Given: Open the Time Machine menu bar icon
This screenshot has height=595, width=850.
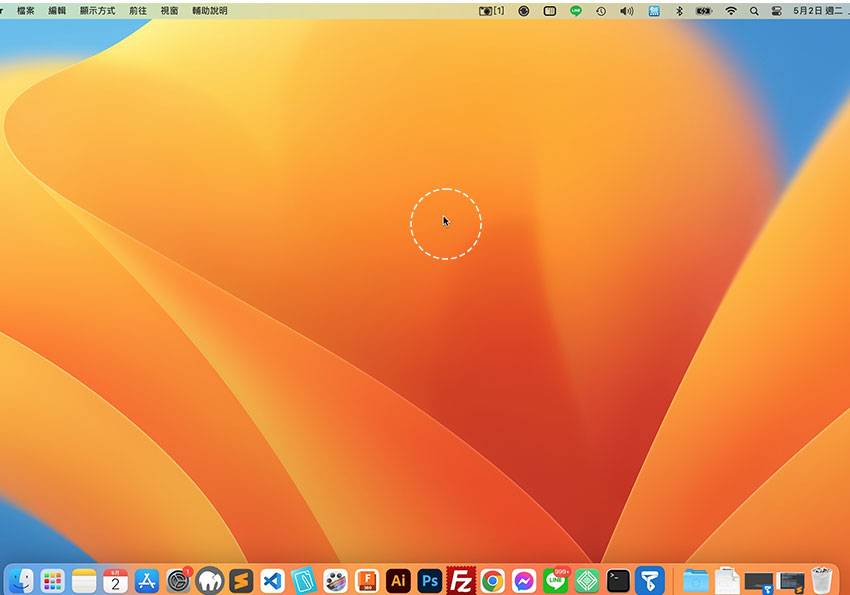Looking at the screenshot, I should pyautogui.click(x=601, y=10).
